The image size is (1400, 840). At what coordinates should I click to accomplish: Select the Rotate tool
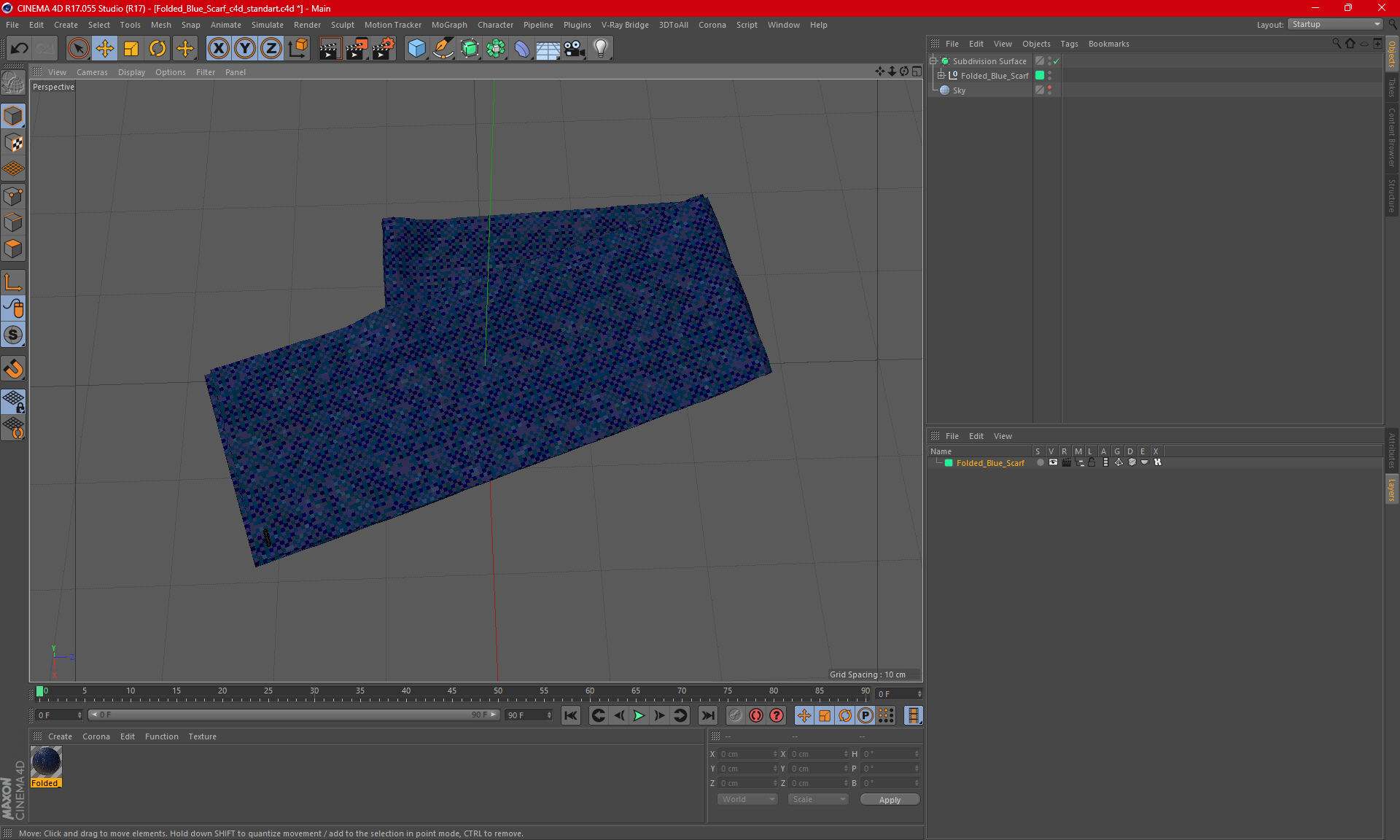[x=157, y=48]
